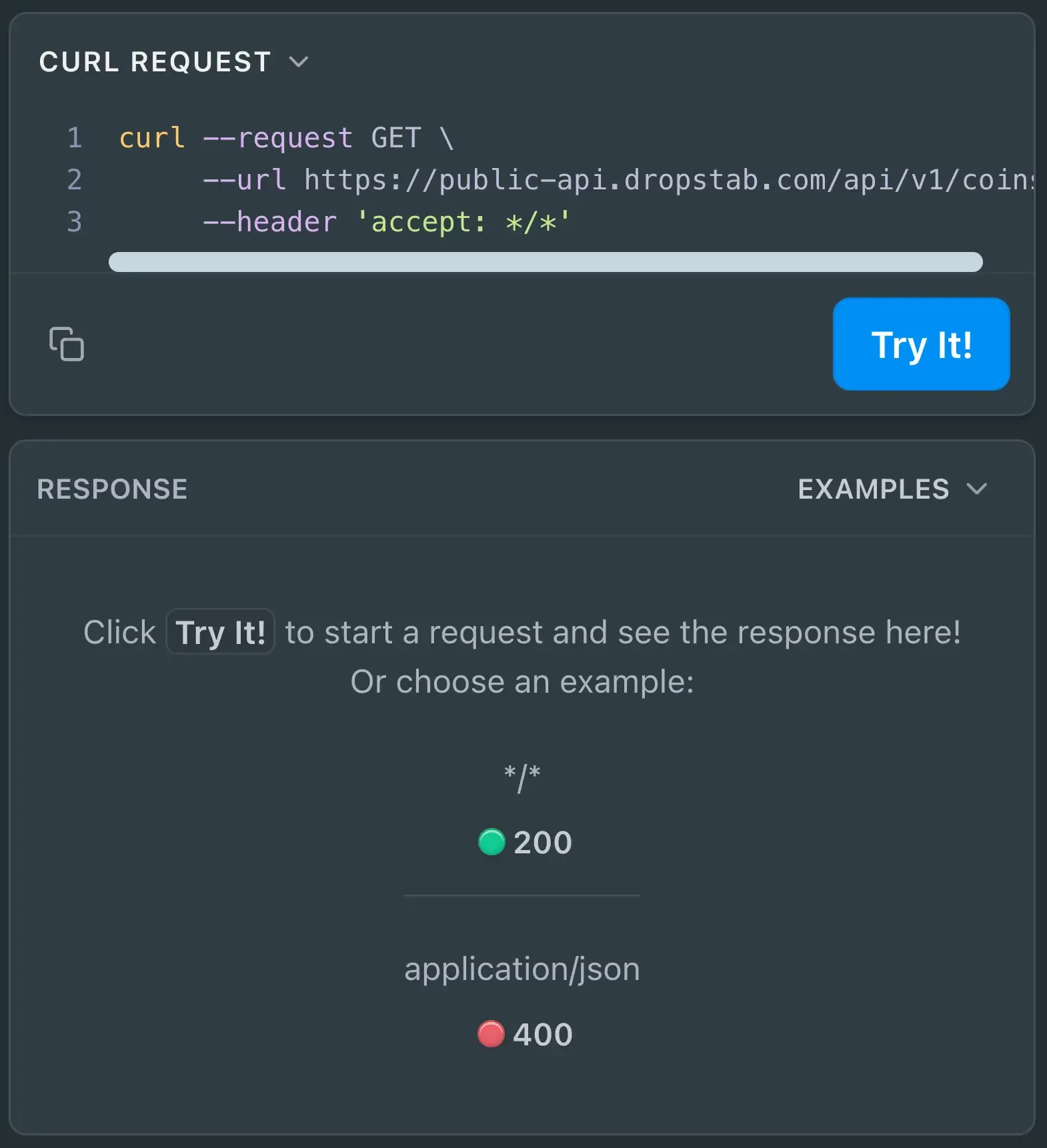Screen dimensions: 1047x1148
Task: Click the divider between the two examples
Action: point(522,897)
